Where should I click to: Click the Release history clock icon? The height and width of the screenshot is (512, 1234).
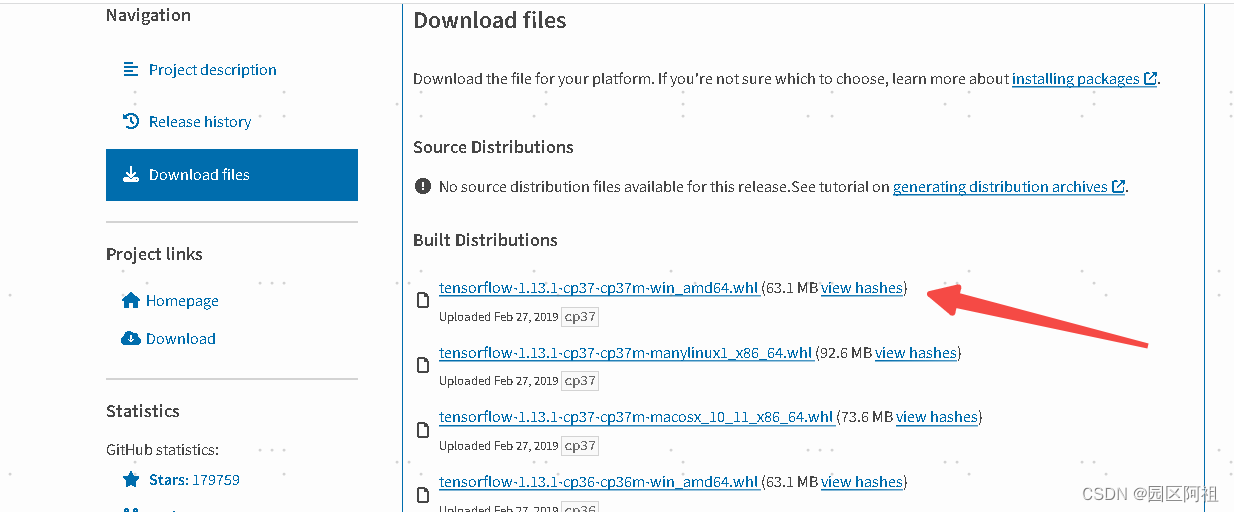[x=131, y=122]
